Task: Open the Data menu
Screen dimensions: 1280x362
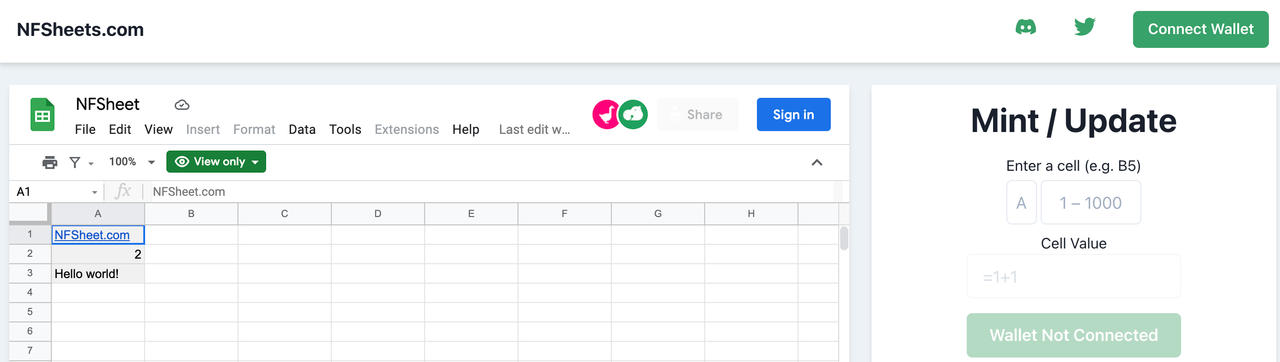Action: tap(302, 129)
